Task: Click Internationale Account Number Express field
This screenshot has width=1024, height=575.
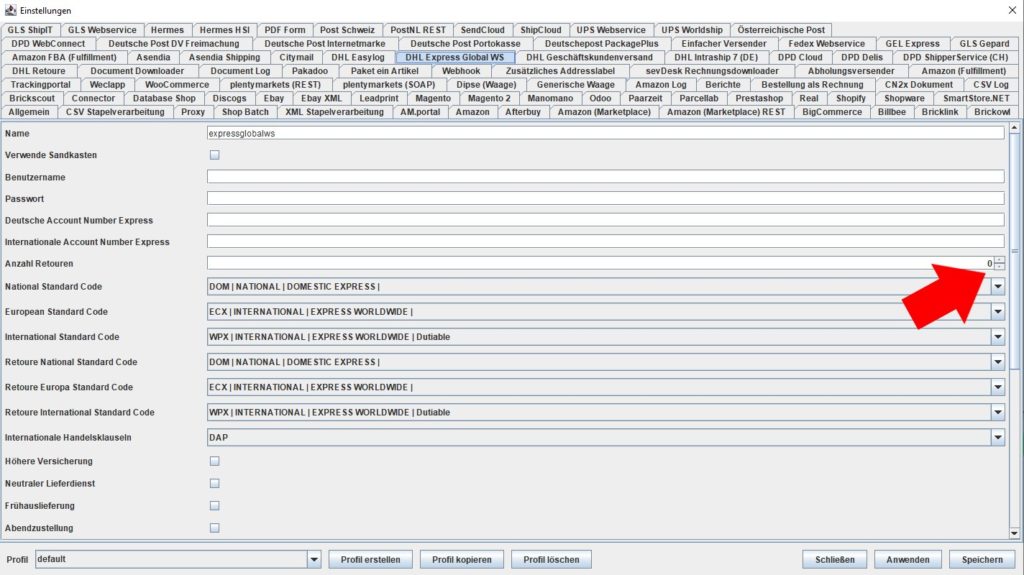Action: point(605,242)
